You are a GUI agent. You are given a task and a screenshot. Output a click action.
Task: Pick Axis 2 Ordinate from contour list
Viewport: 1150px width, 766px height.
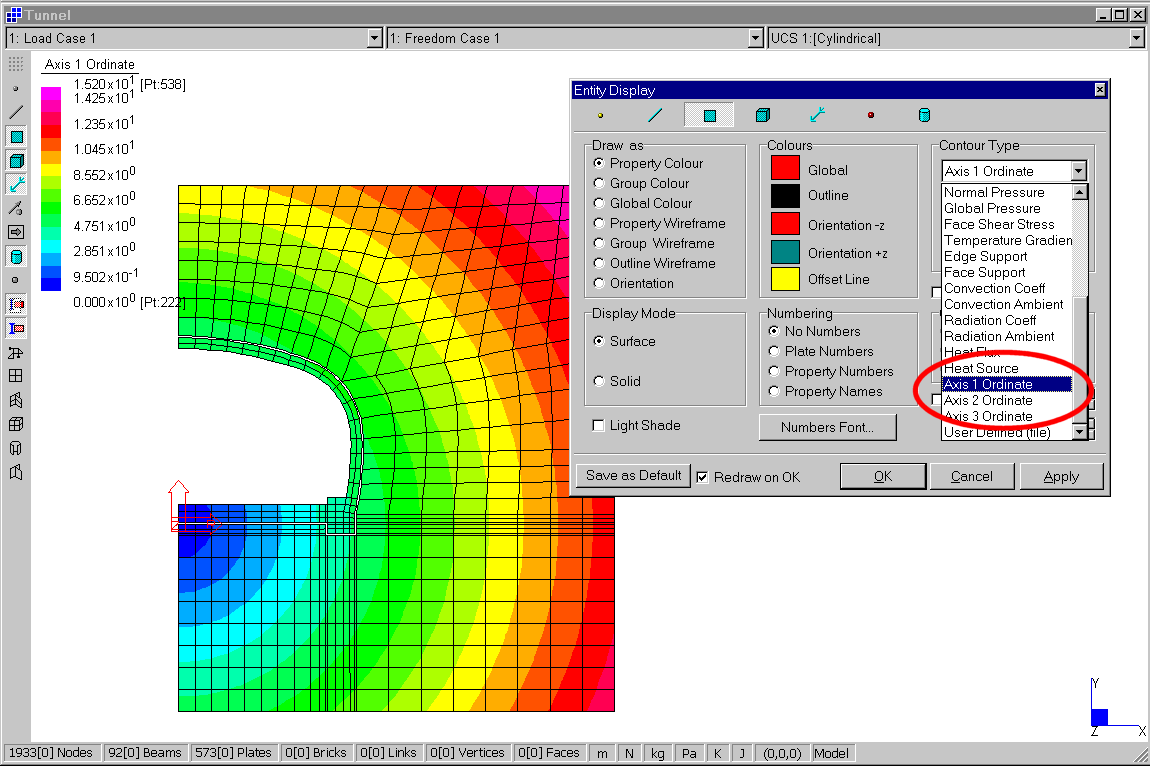[988, 400]
